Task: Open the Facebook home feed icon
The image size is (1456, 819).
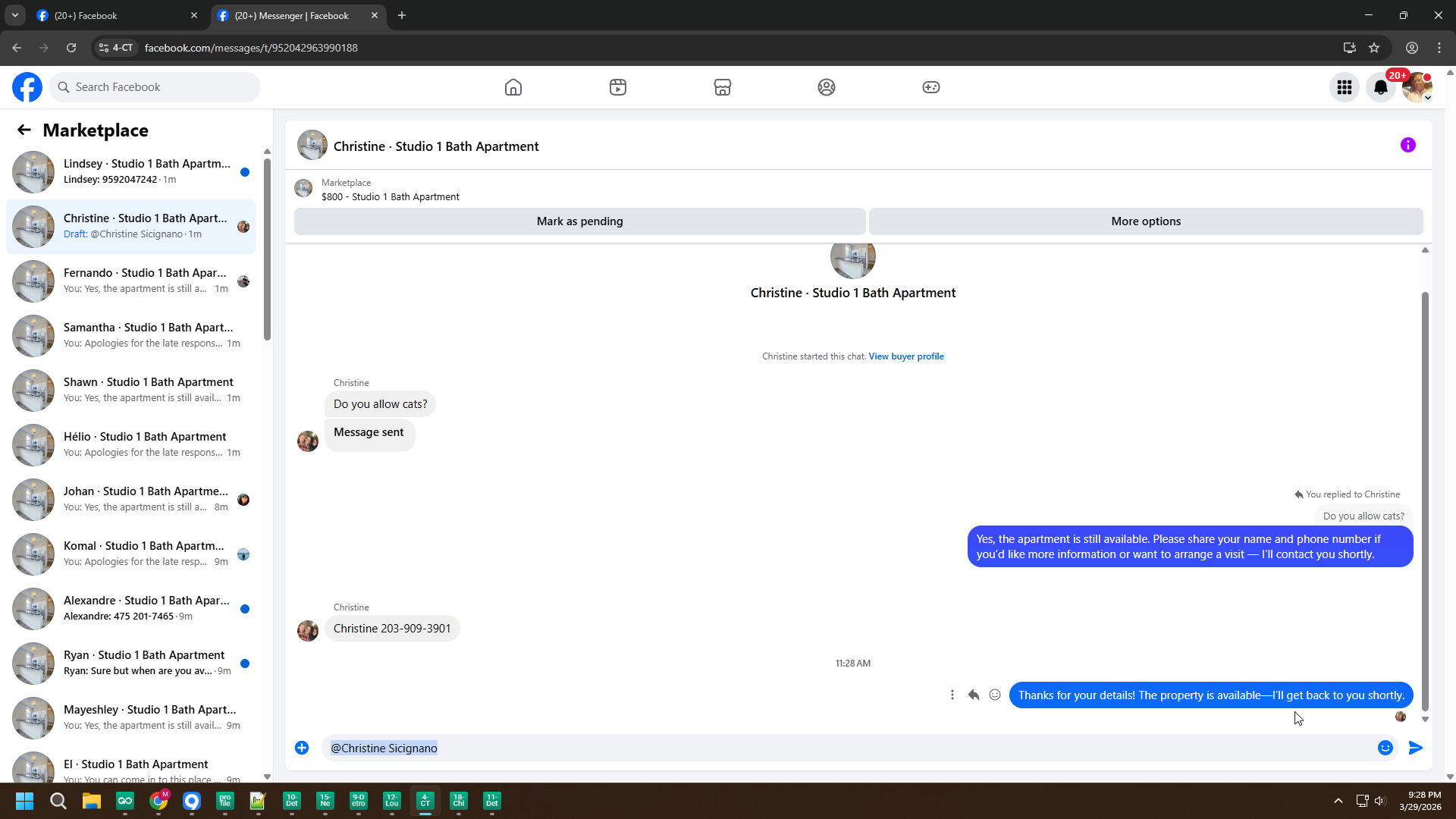Action: pyautogui.click(x=513, y=87)
